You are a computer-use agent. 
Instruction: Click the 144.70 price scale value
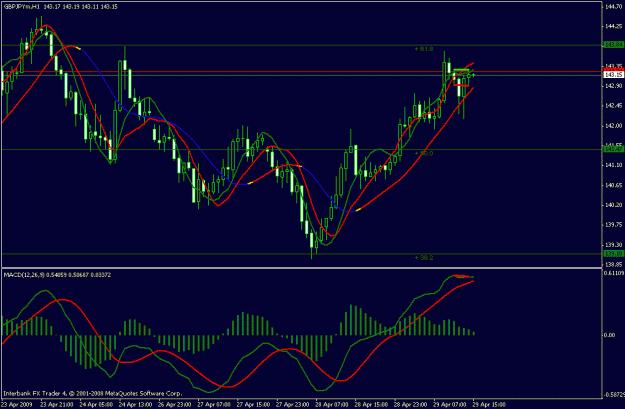(614, 6)
